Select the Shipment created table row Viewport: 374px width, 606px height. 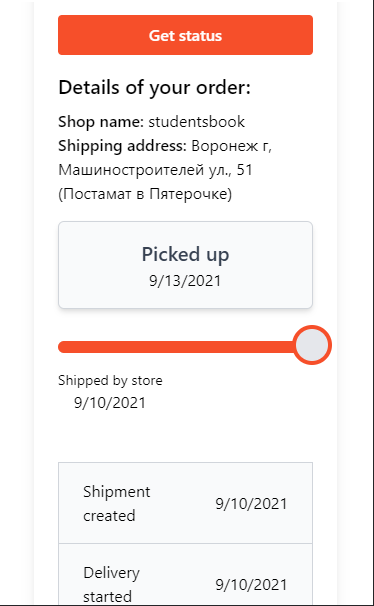[x=185, y=503]
